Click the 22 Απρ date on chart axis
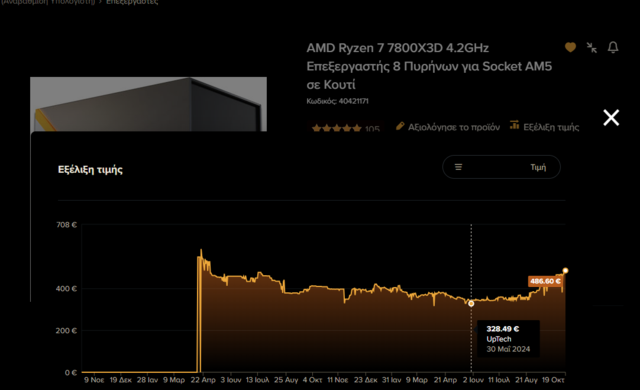 (x=203, y=380)
